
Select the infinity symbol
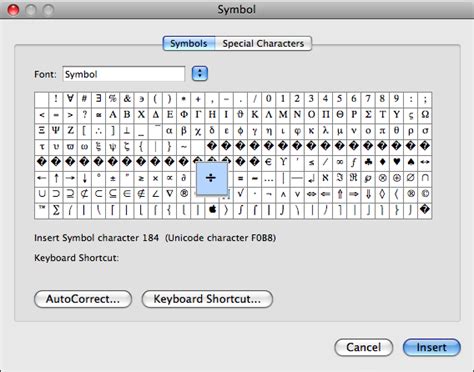340,162
